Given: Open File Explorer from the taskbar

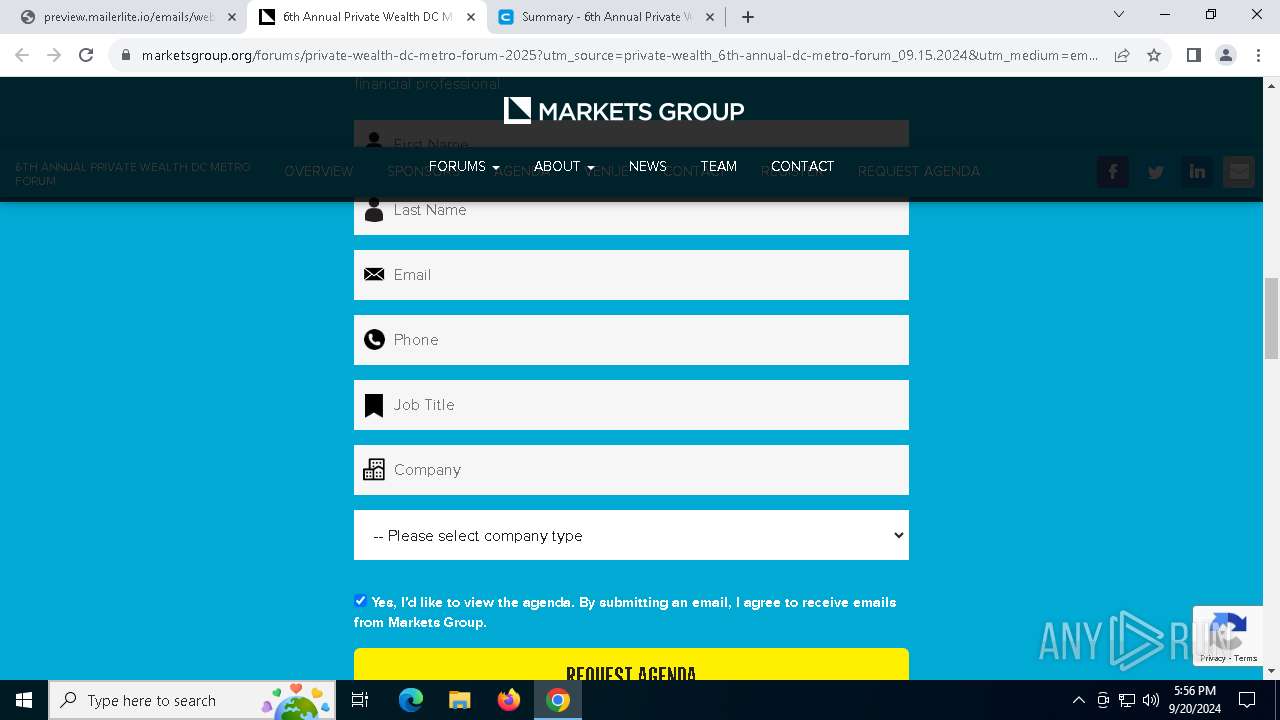Looking at the screenshot, I should [x=459, y=700].
